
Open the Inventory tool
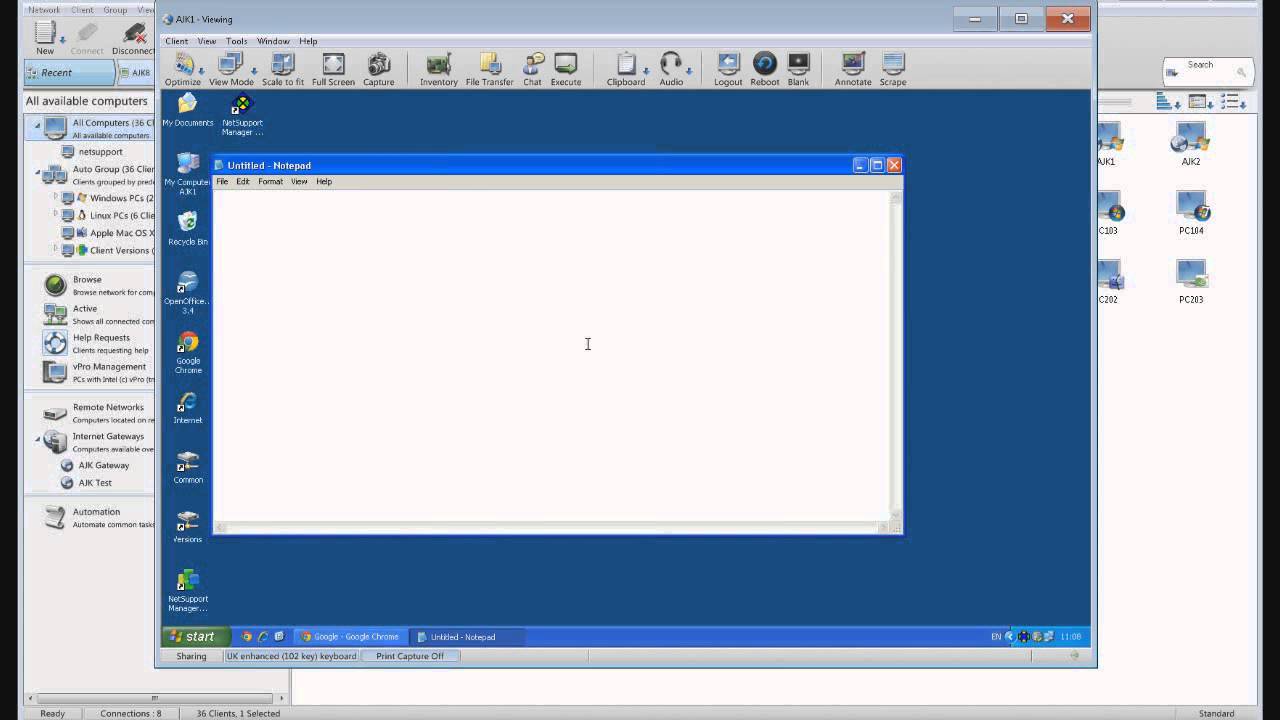[x=438, y=68]
